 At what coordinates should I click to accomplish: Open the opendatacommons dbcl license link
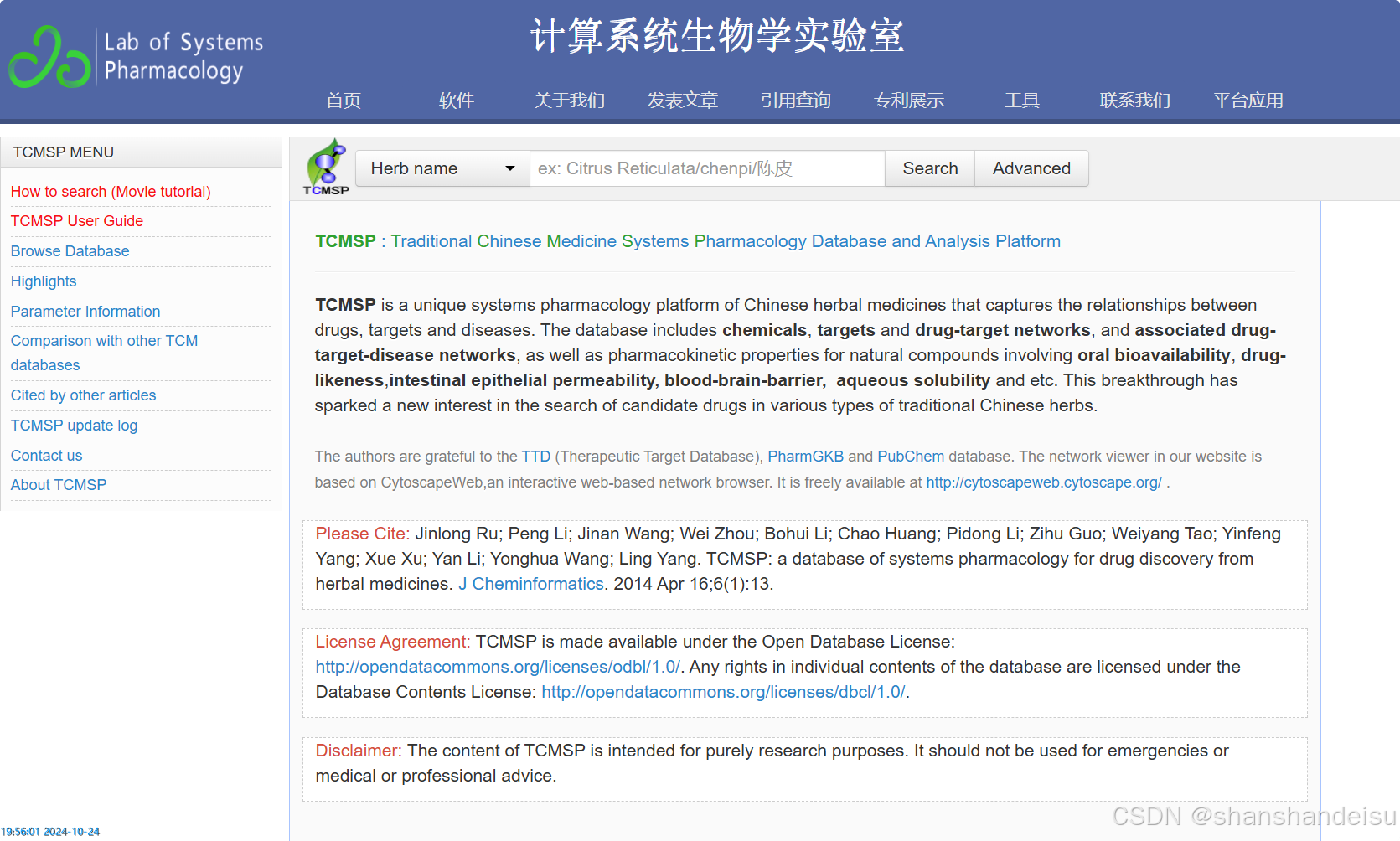pos(723,692)
